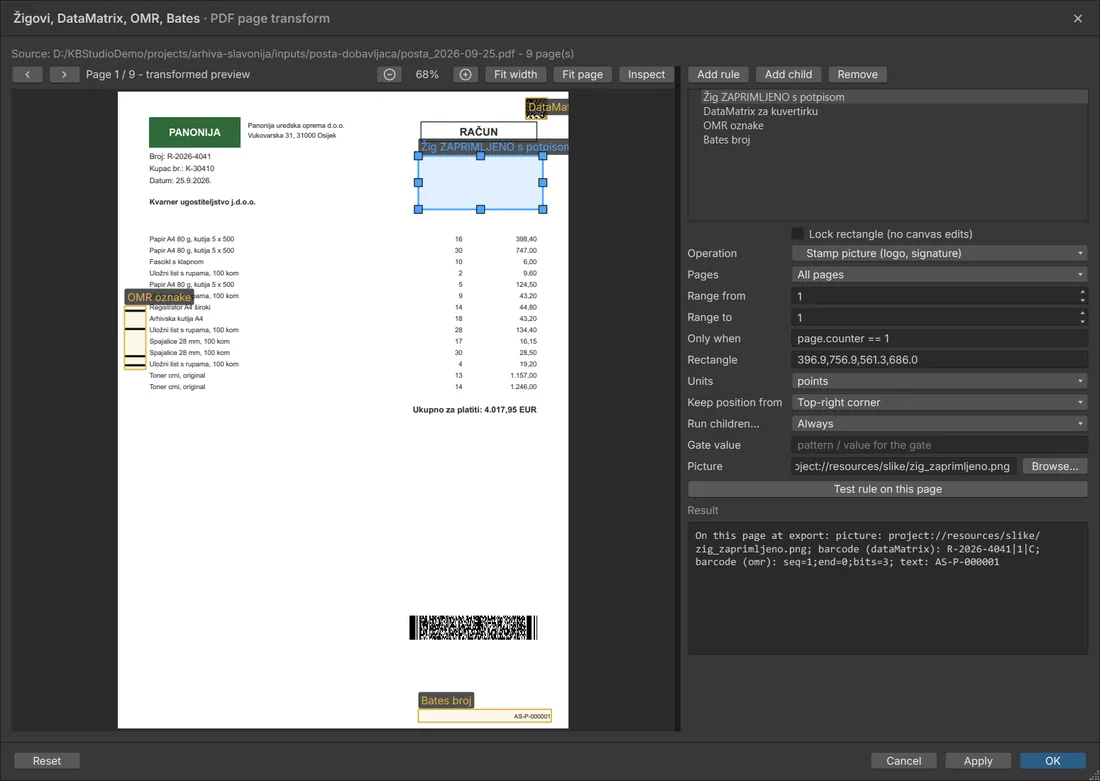
Task: Click the Fit page button
Action: click(x=582, y=74)
